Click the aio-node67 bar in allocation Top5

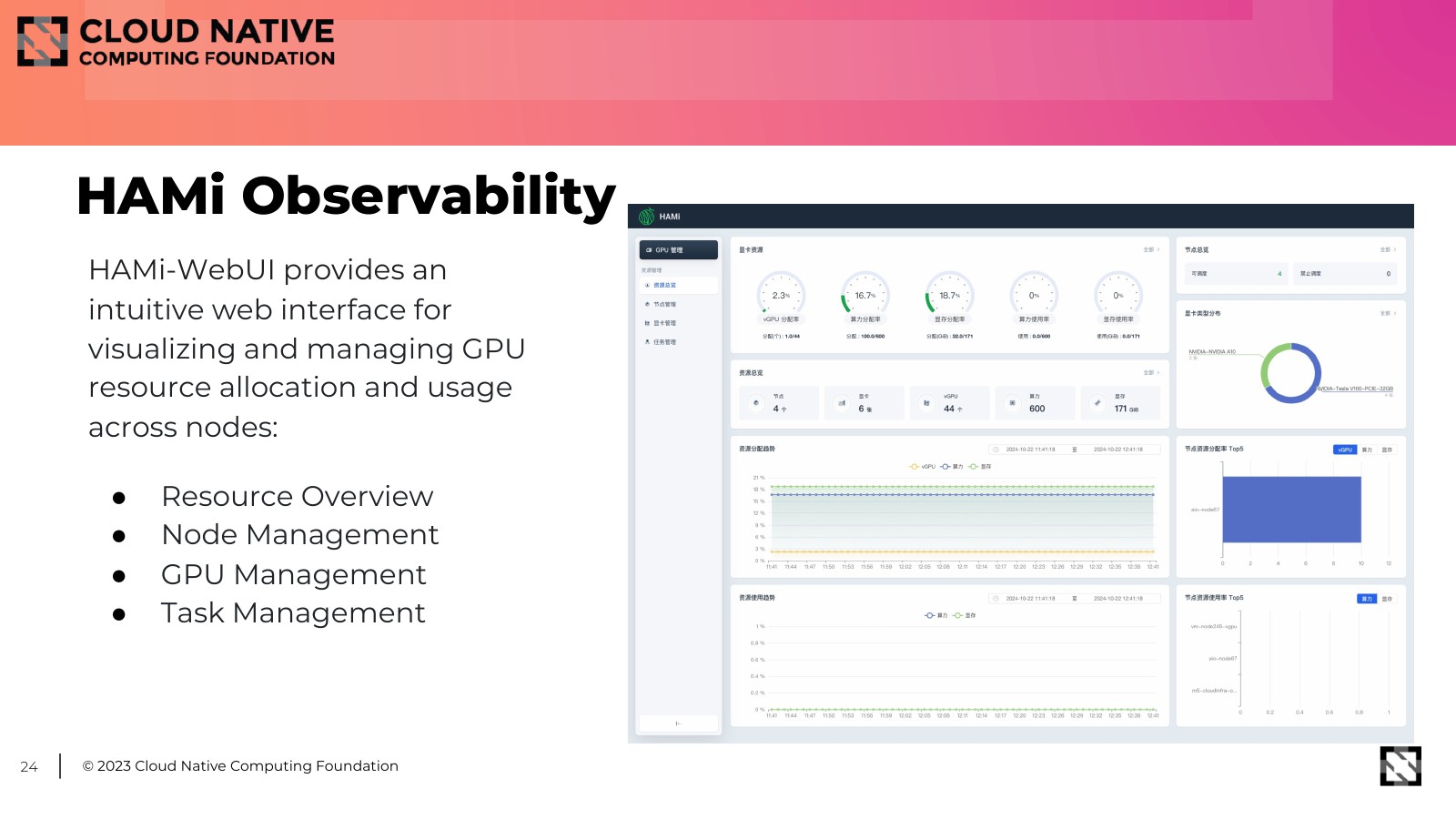[1292, 510]
